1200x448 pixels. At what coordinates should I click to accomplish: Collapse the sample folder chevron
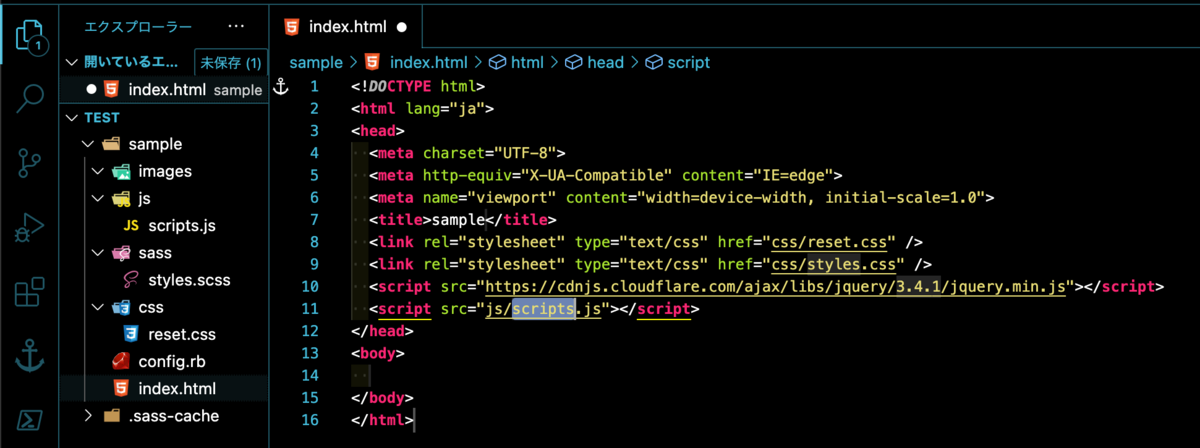pyautogui.click(x=88, y=144)
